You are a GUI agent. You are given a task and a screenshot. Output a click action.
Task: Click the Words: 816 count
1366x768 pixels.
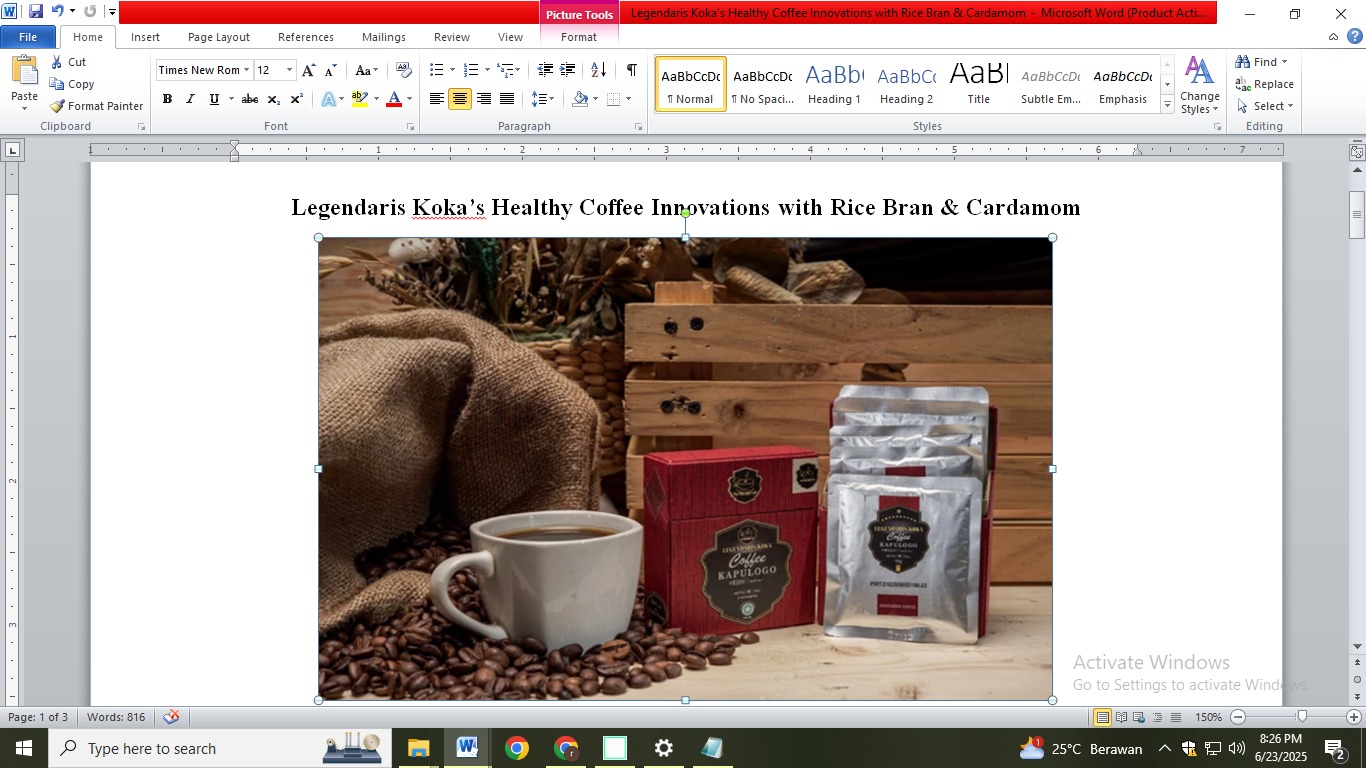116,717
